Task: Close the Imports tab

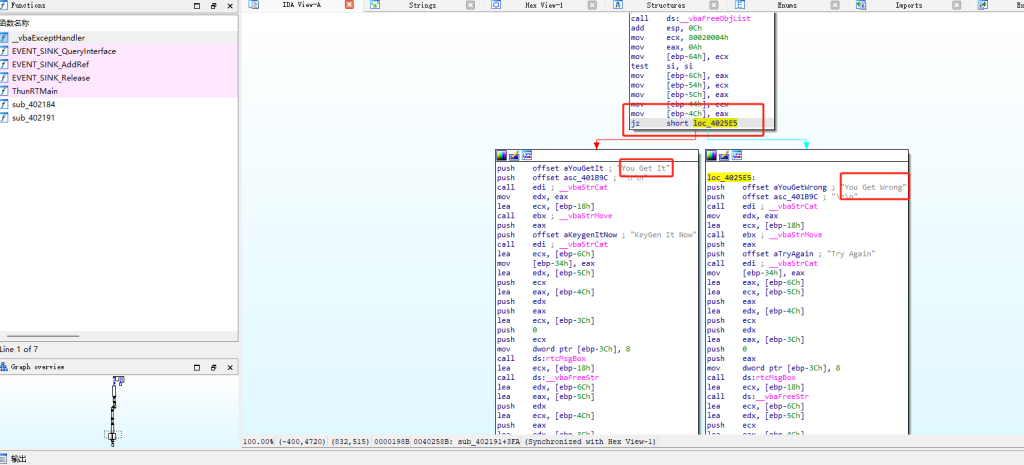Action: pos(956,5)
